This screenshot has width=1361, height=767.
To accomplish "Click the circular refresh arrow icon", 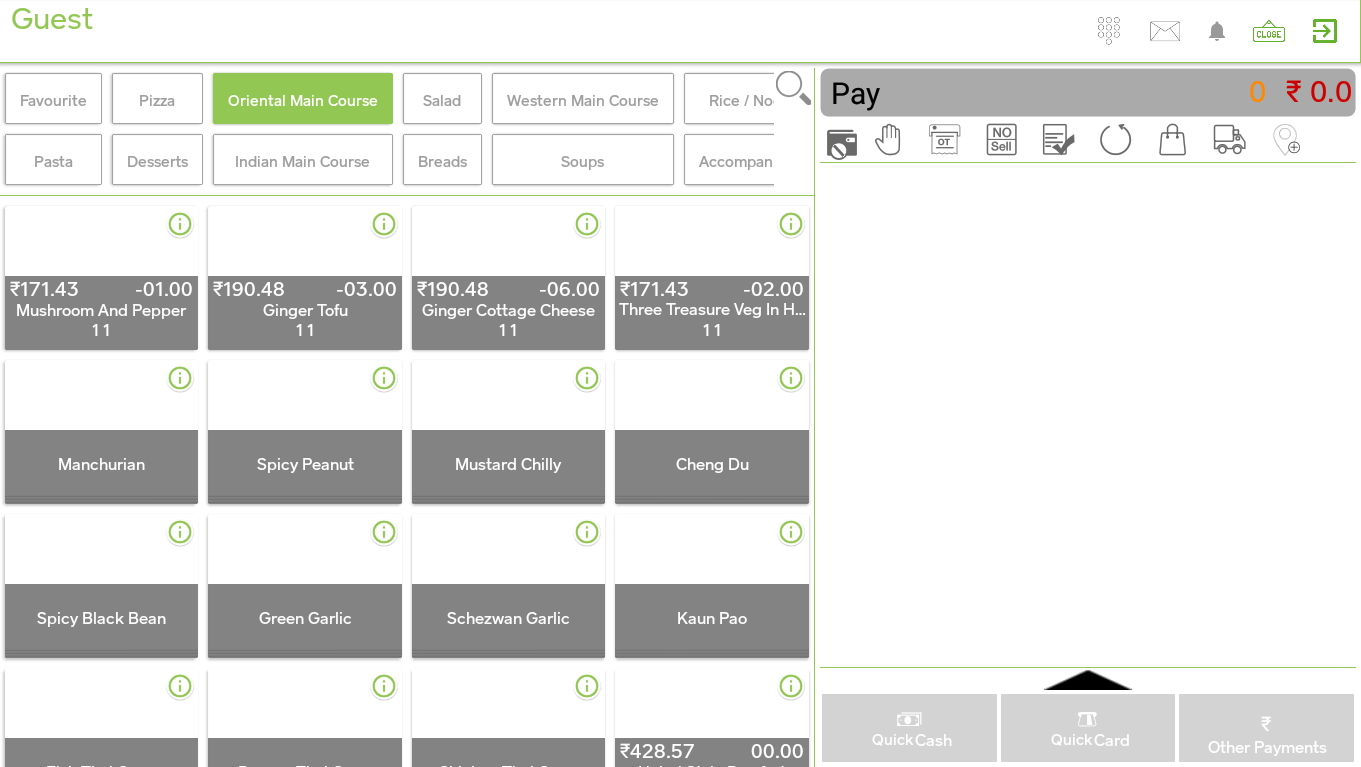I will click(x=1115, y=140).
